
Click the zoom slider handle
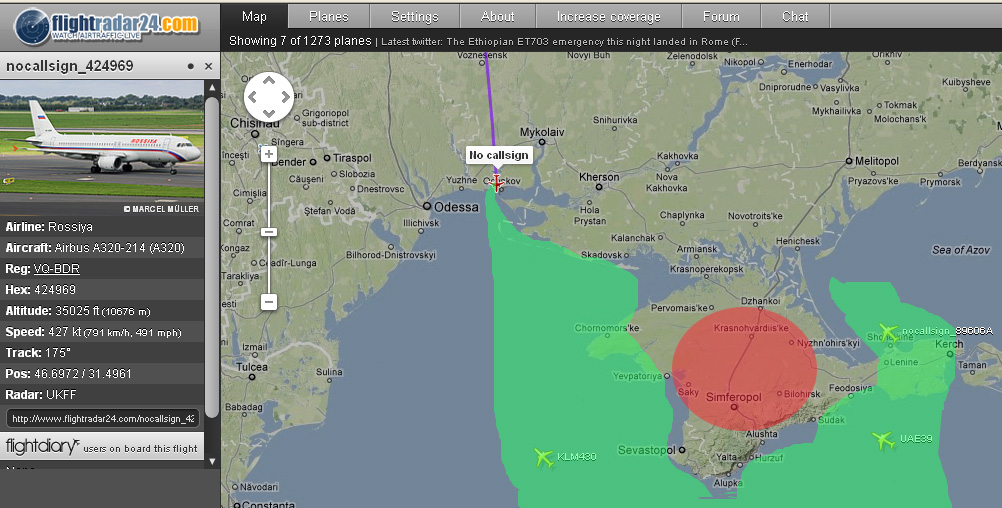pos(269,232)
